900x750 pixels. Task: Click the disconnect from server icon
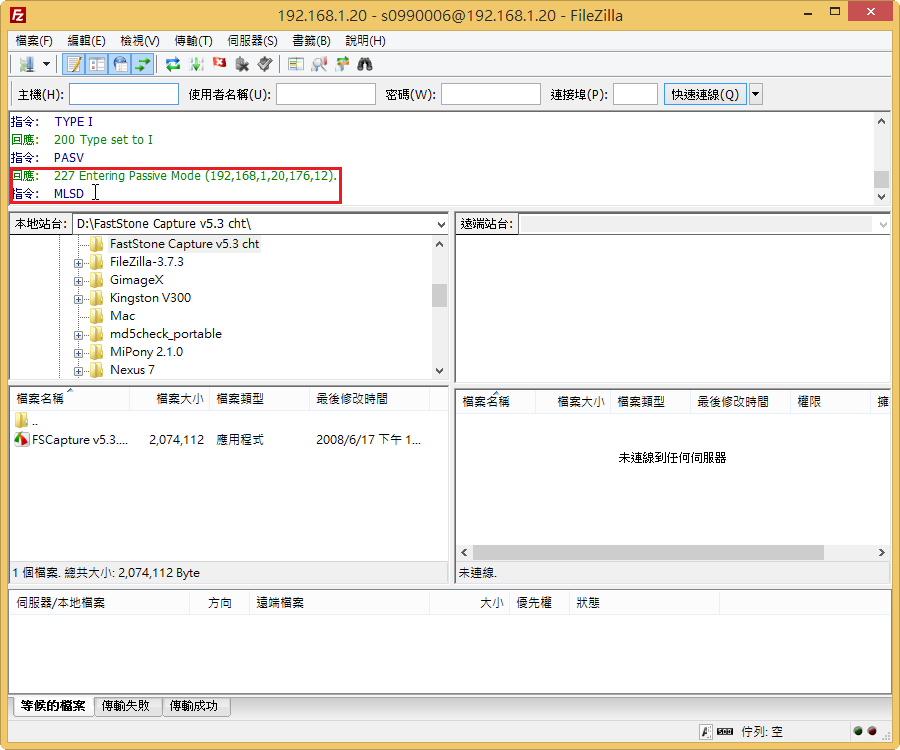242,64
